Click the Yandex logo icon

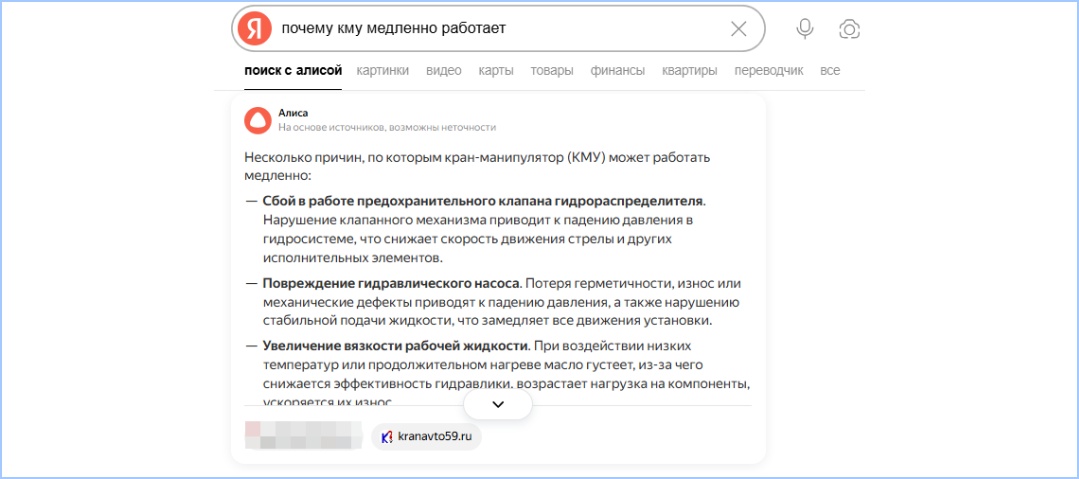pyautogui.click(x=255, y=28)
